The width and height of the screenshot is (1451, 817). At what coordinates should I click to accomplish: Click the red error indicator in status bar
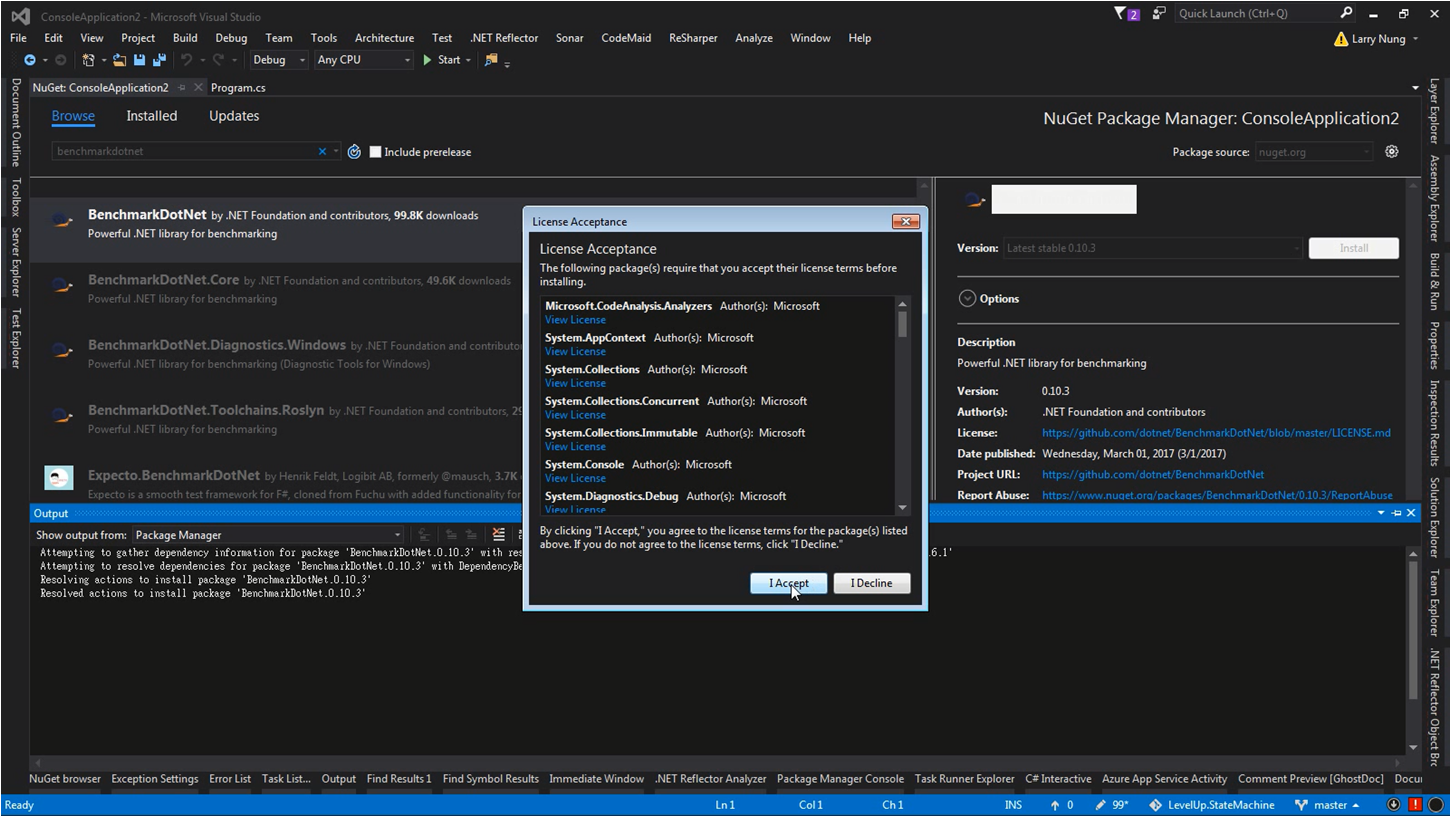click(x=1415, y=805)
